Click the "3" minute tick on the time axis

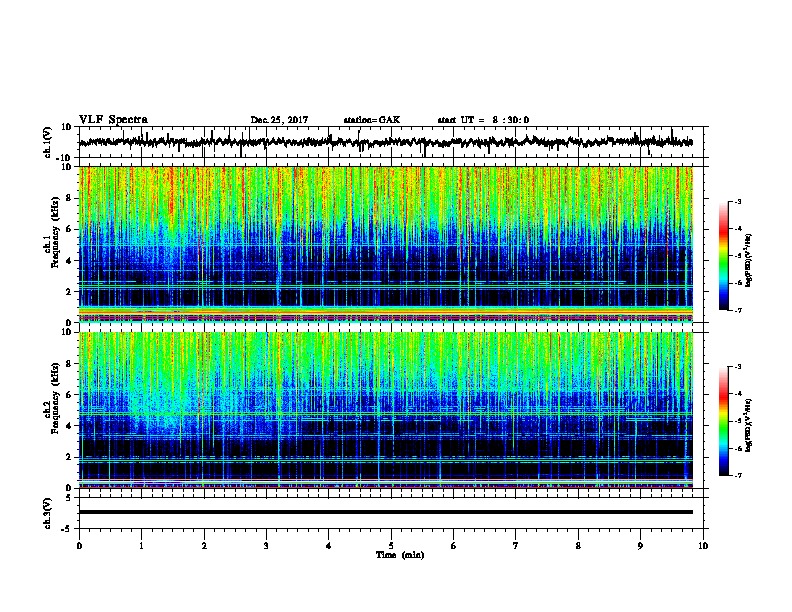(x=266, y=546)
